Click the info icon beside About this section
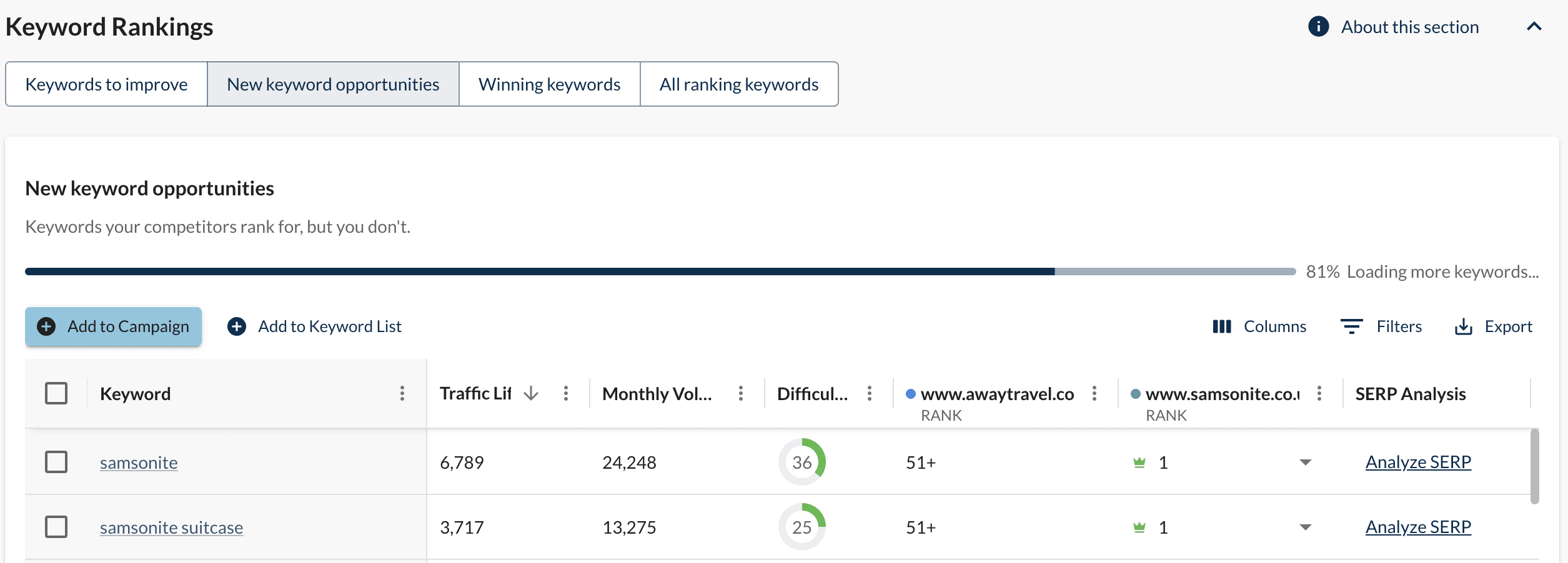 pos(1318,26)
